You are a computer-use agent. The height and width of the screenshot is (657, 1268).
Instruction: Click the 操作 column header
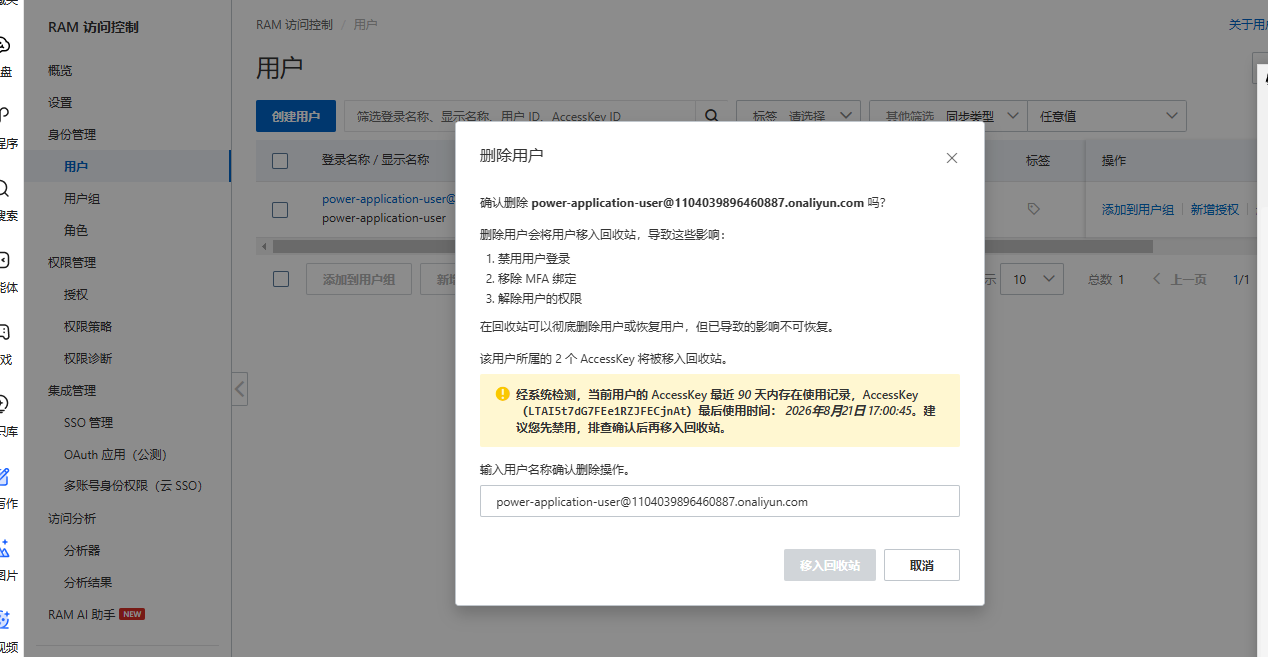click(x=1114, y=160)
